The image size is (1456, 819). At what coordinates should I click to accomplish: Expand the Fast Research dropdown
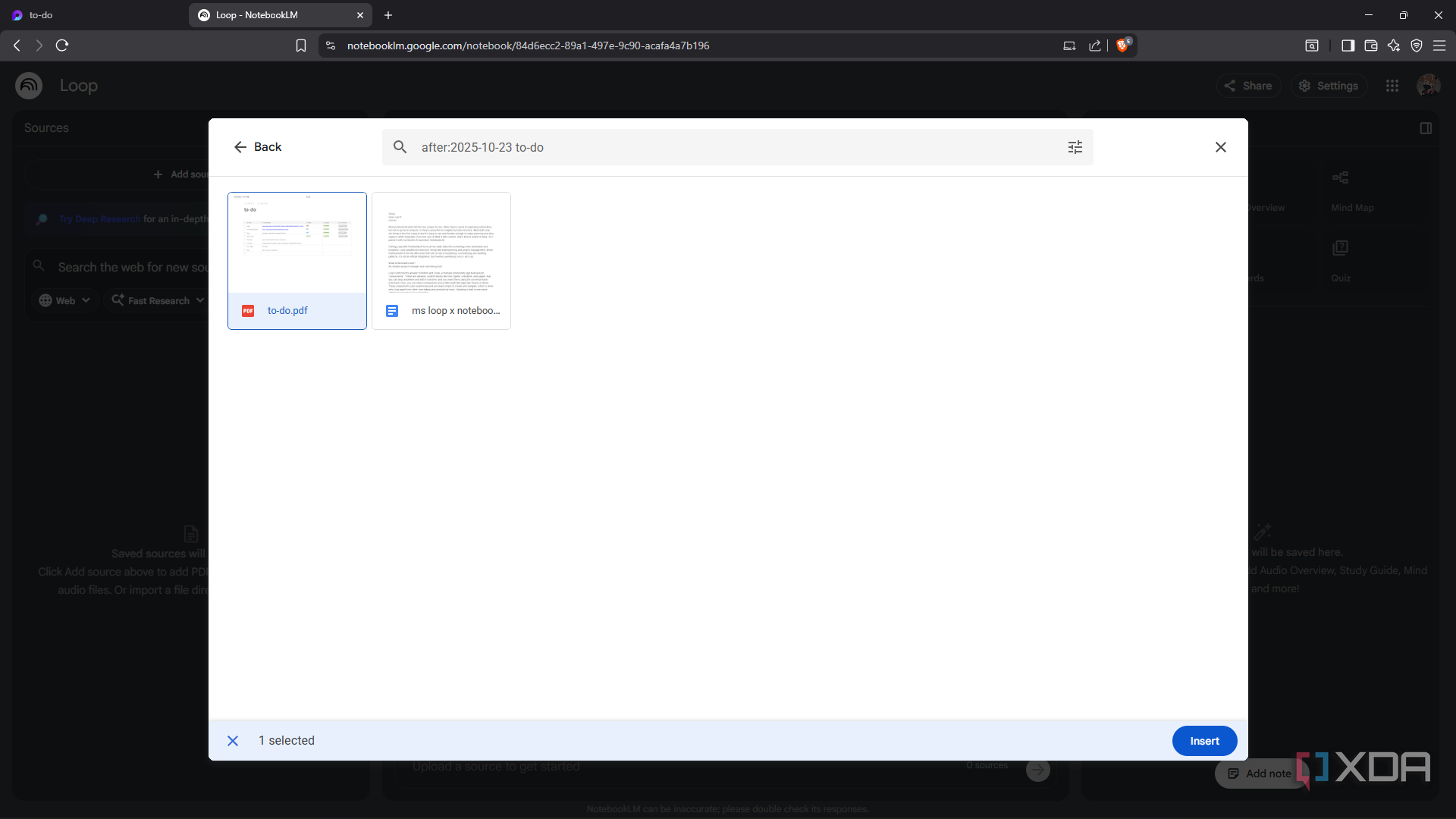pyautogui.click(x=158, y=300)
